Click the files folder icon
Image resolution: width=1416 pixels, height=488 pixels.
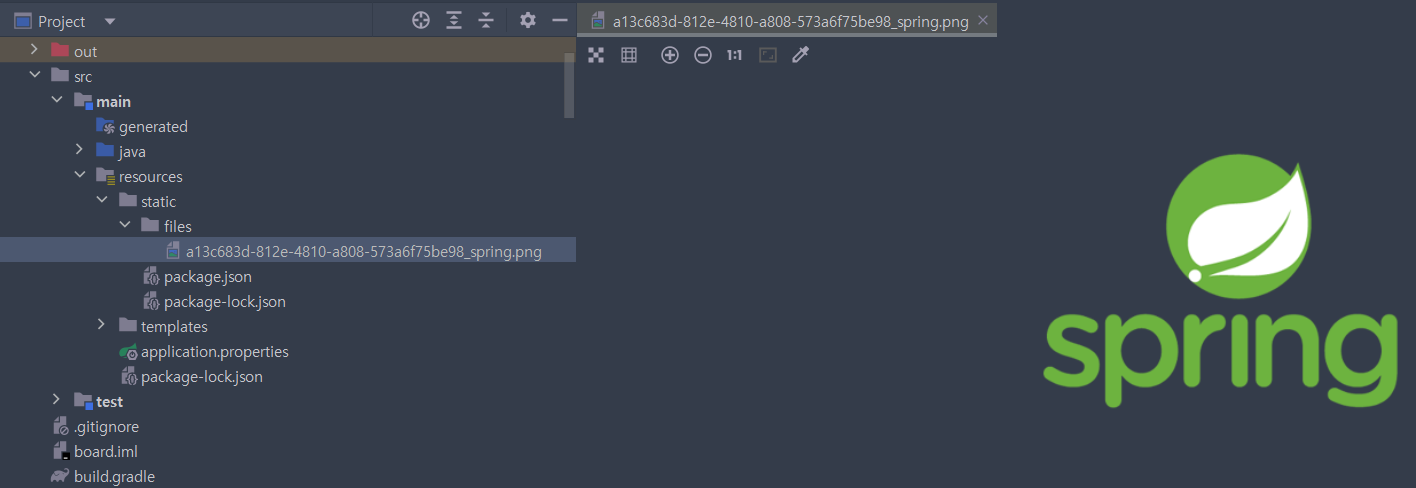[x=150, y=226]
